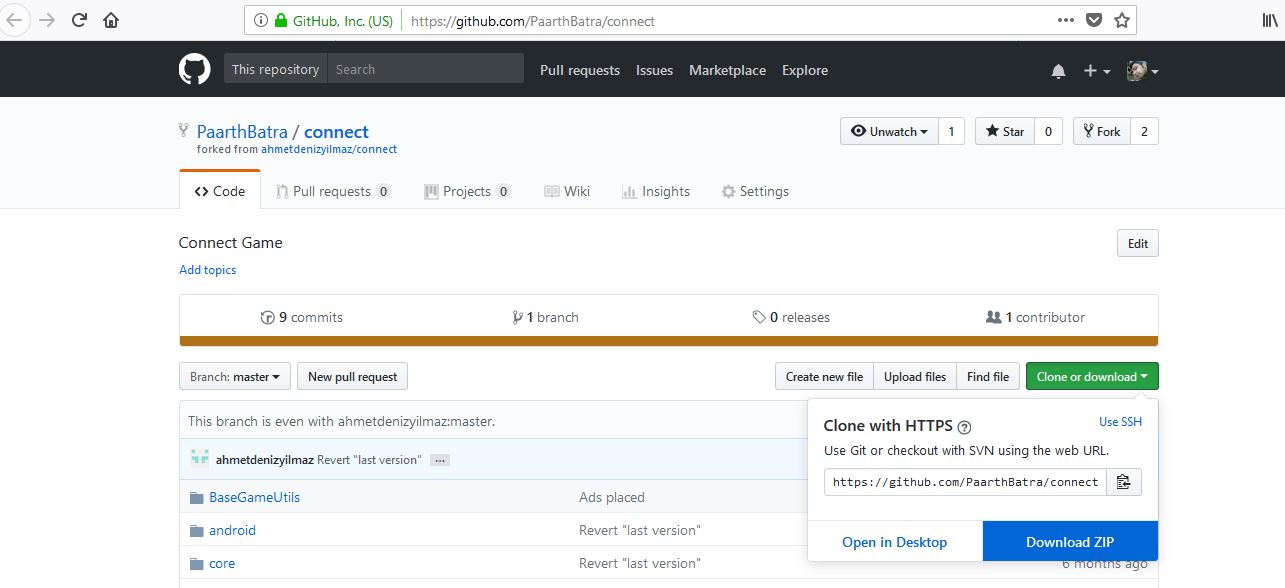This screenshot has height=588, width=1285.
Task: Expand commit message ellipsis button
Action: 441,460
